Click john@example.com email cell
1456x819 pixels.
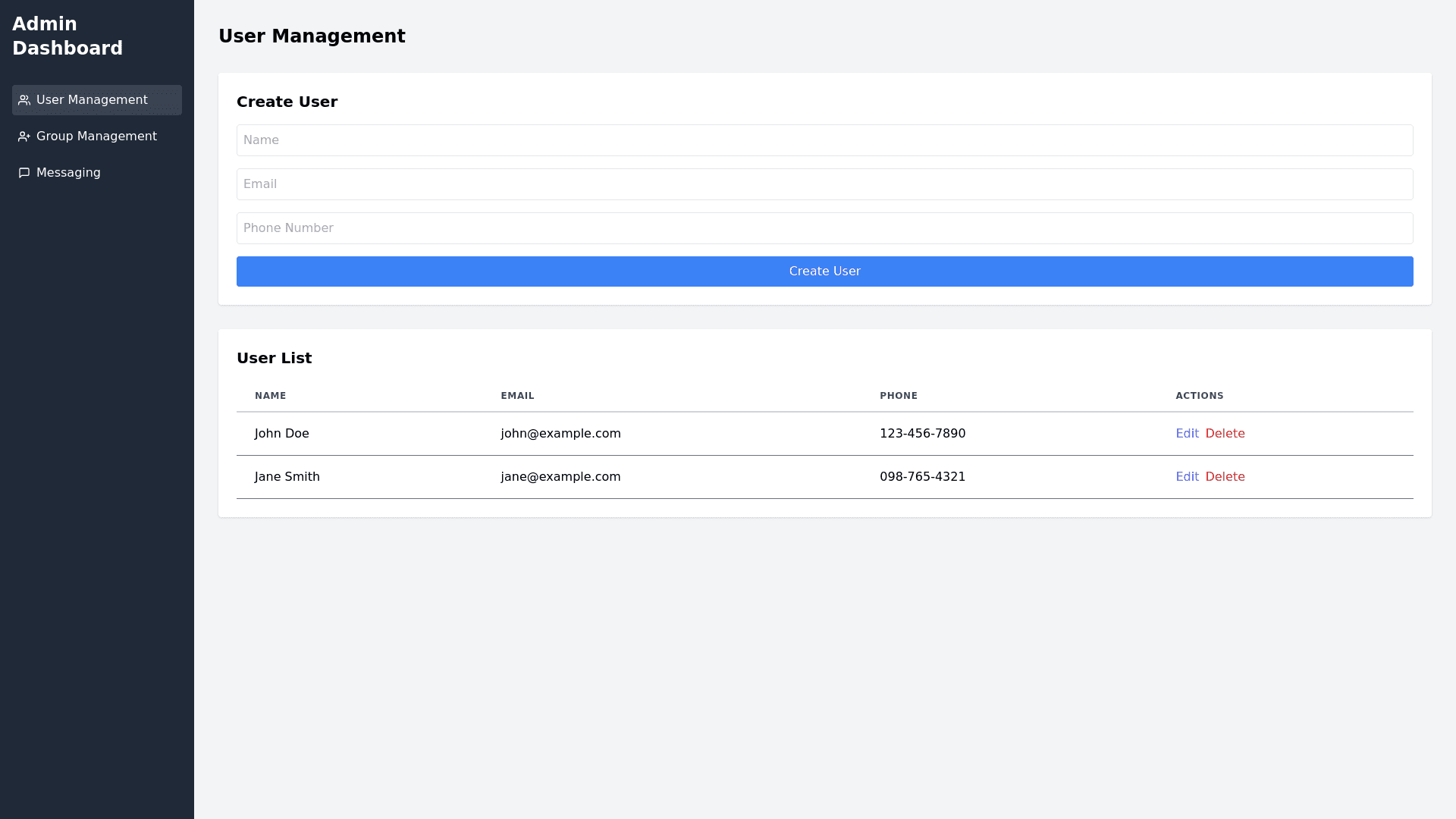point(560,434)
